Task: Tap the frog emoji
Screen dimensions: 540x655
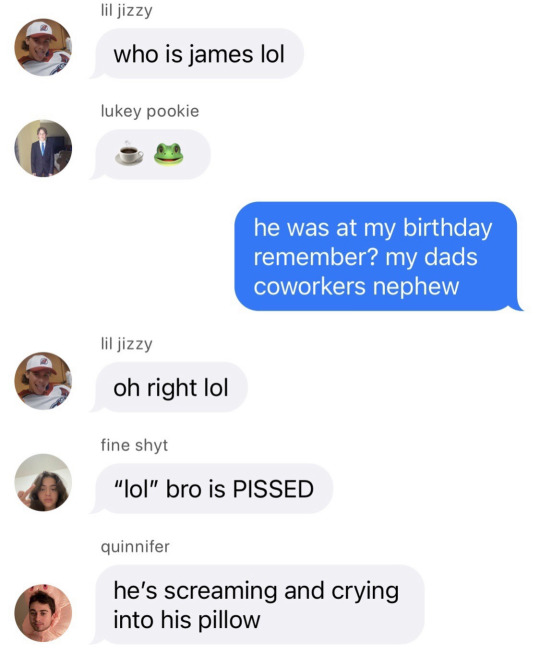Action: pyautogui.click(x=168, y=154)
